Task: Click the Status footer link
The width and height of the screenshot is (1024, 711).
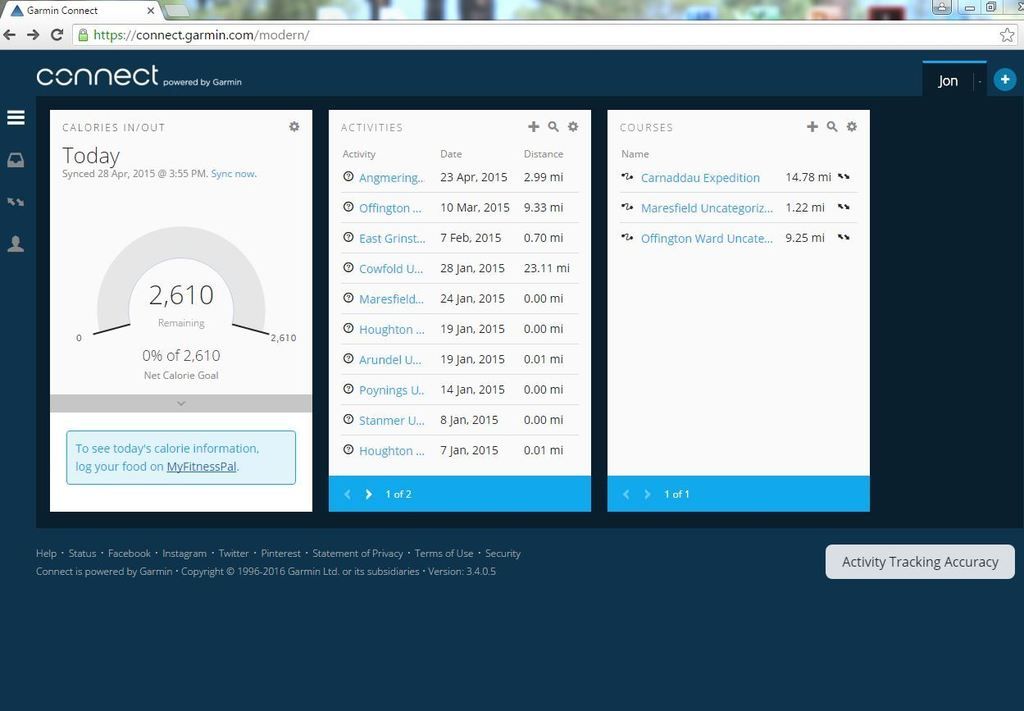Action: (x=82, y=553)
